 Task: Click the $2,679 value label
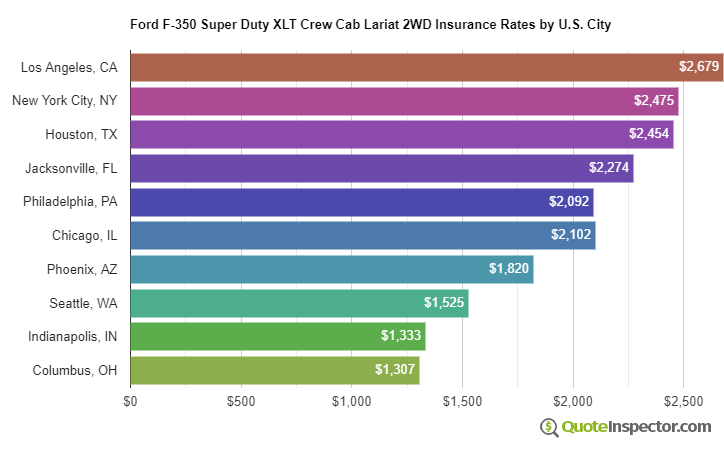pyautogui.click(x=698, y=67)
